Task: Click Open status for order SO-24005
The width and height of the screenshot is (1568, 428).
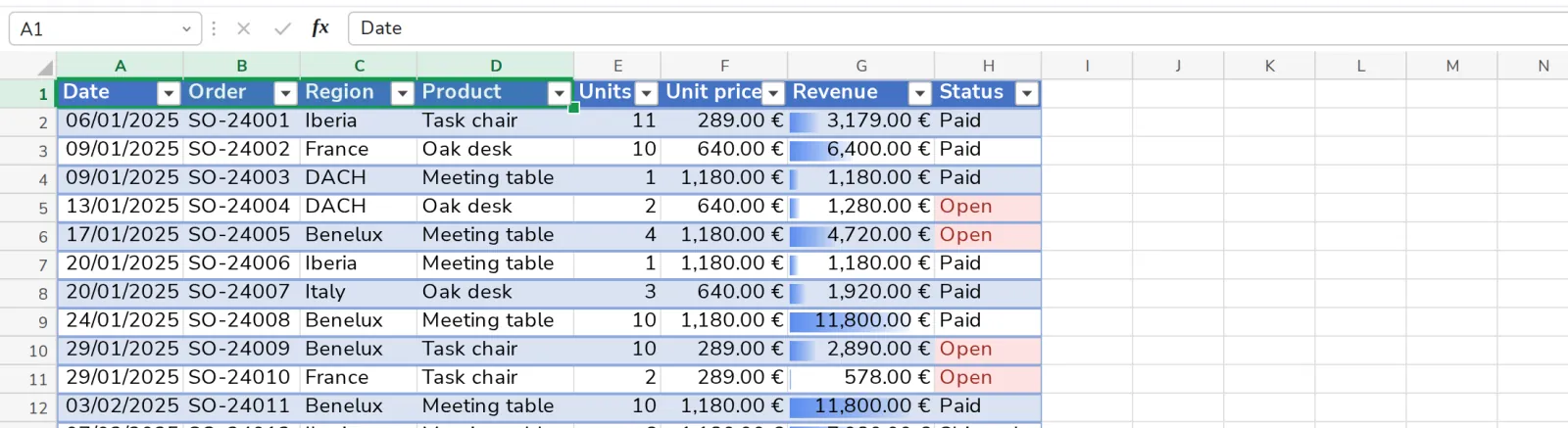Action: [x=988, y=235]
